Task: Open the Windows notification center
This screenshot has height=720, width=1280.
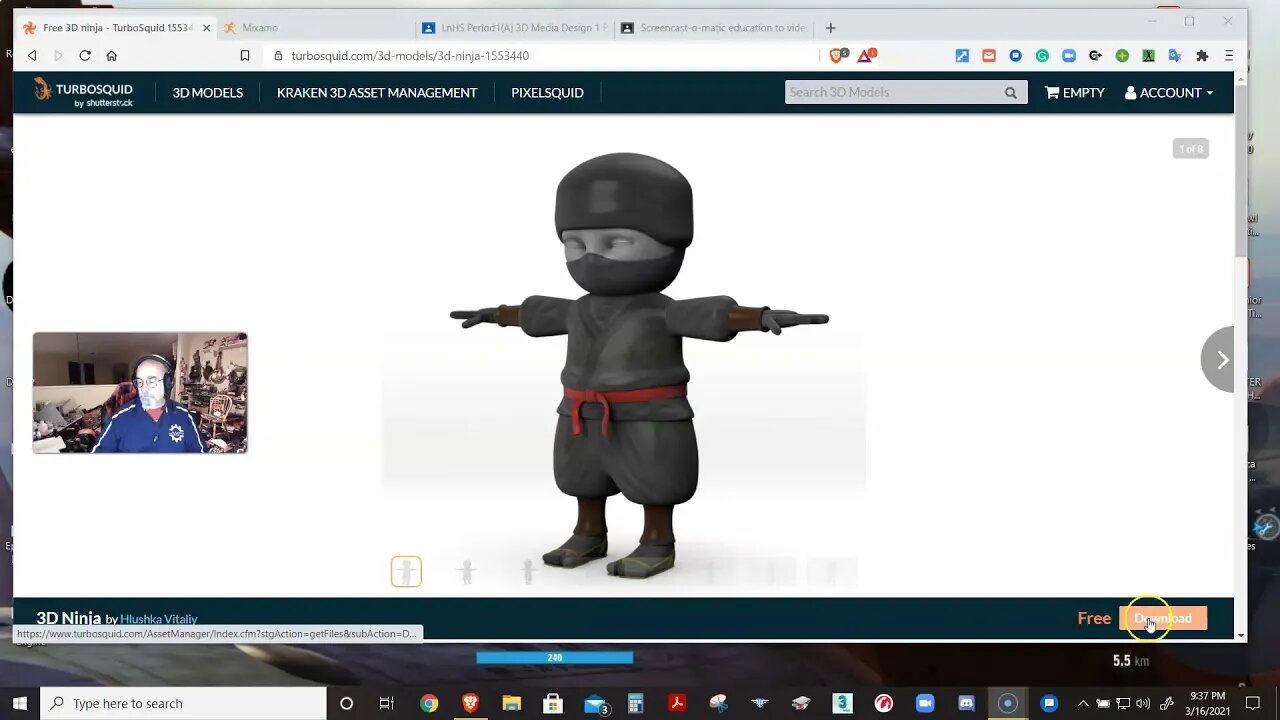Action: [x=1253, y=703]
